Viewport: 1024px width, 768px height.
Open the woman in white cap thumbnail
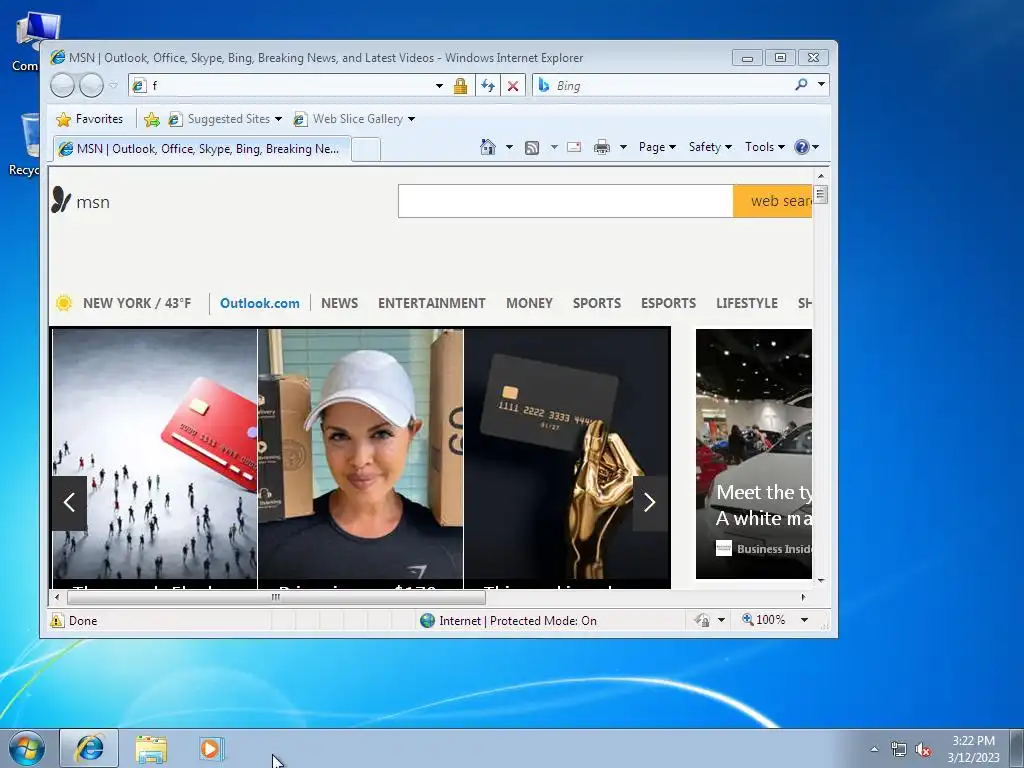(x=360, y=454)
